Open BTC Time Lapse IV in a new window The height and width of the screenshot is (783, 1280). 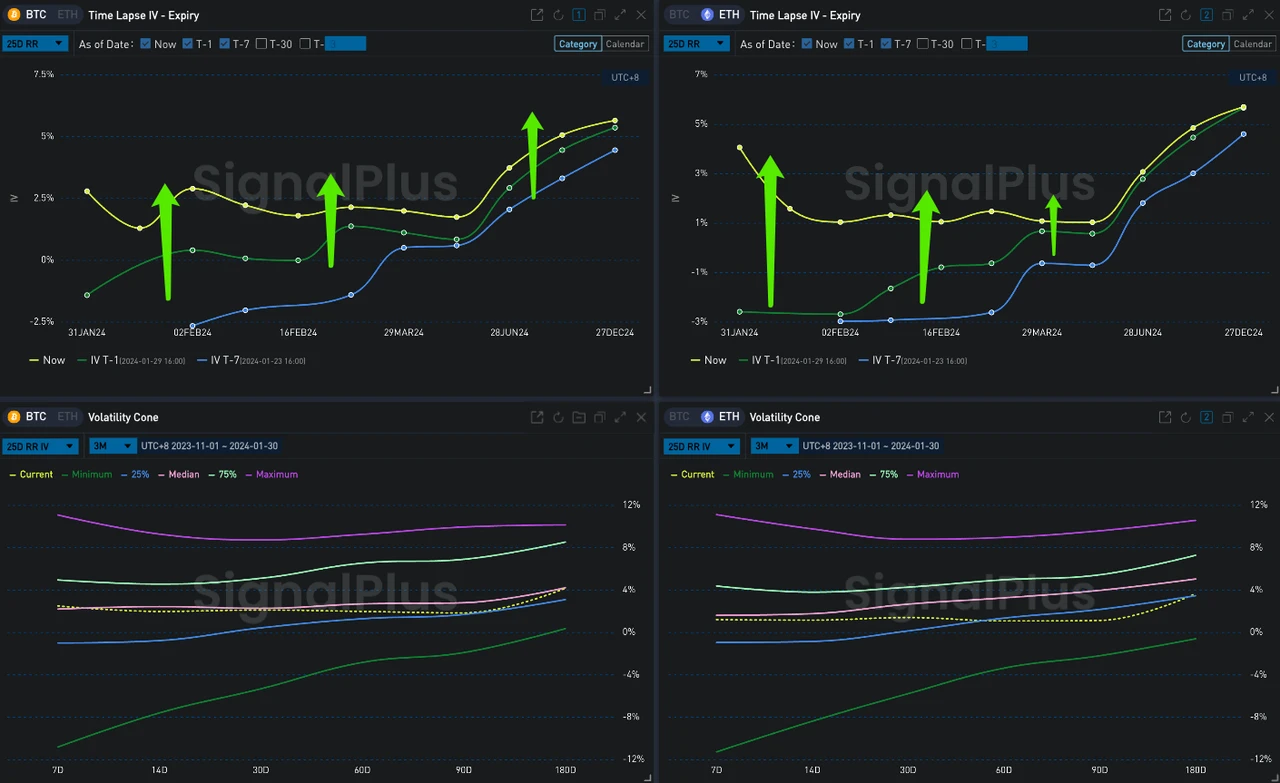click(537, 15)
